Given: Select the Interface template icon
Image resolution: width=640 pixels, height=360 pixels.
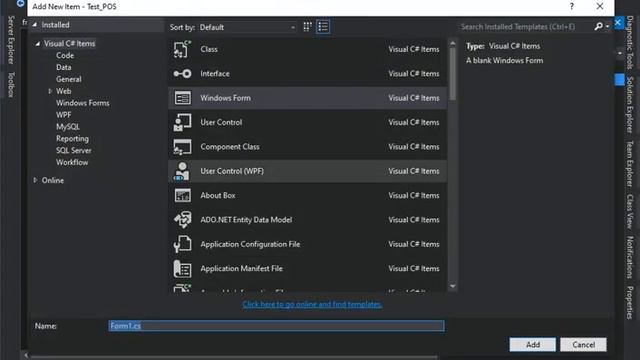Looking at the screenshot, I should (x=182, y=73).
